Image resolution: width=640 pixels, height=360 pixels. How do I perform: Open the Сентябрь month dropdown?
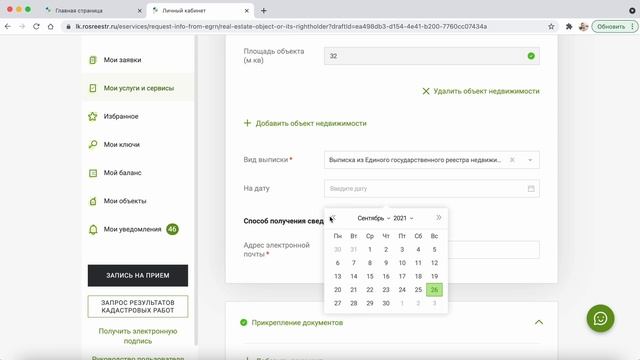click(373, 218)
